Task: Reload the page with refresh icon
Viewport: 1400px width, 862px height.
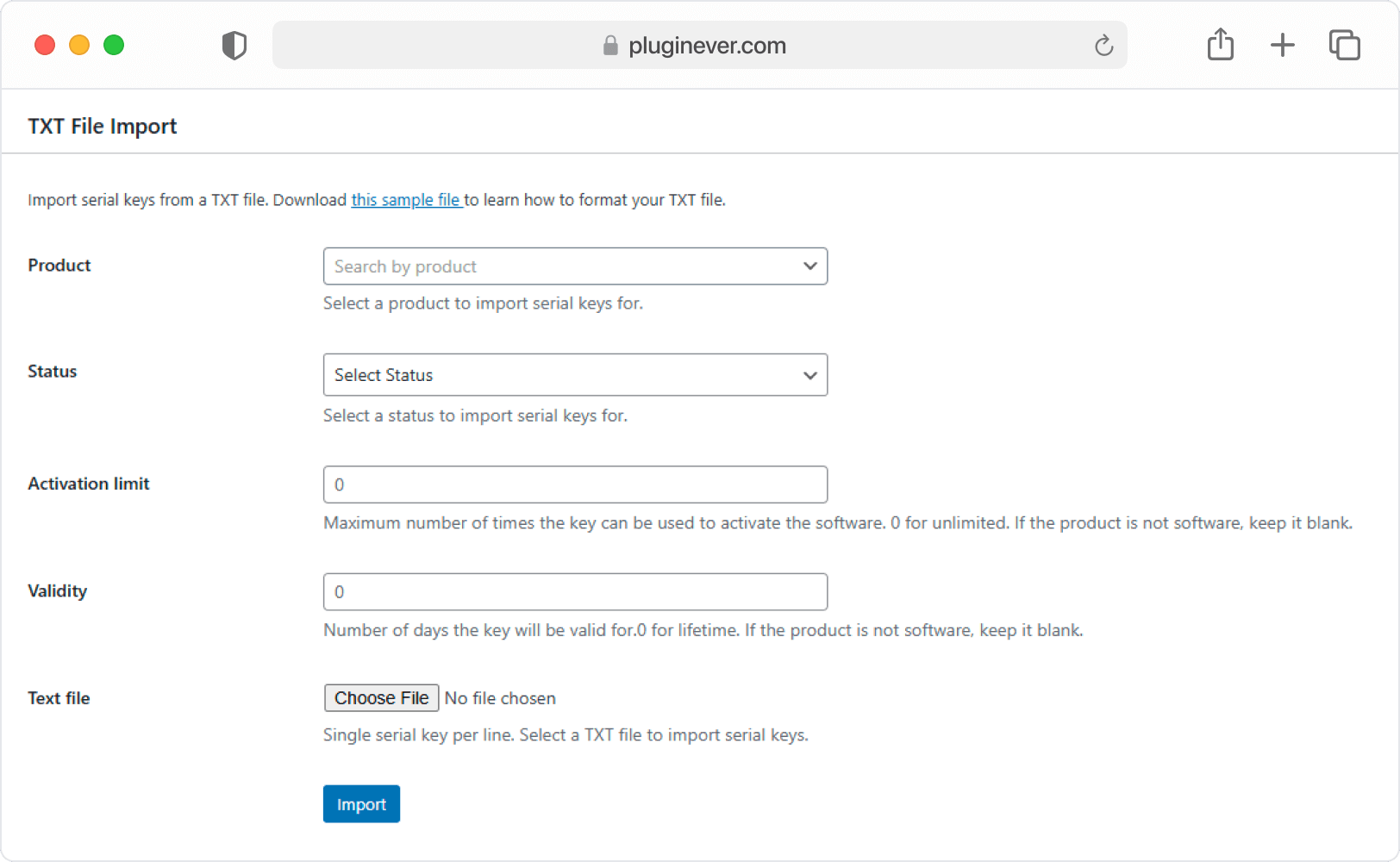Action: pos(1103,45)
